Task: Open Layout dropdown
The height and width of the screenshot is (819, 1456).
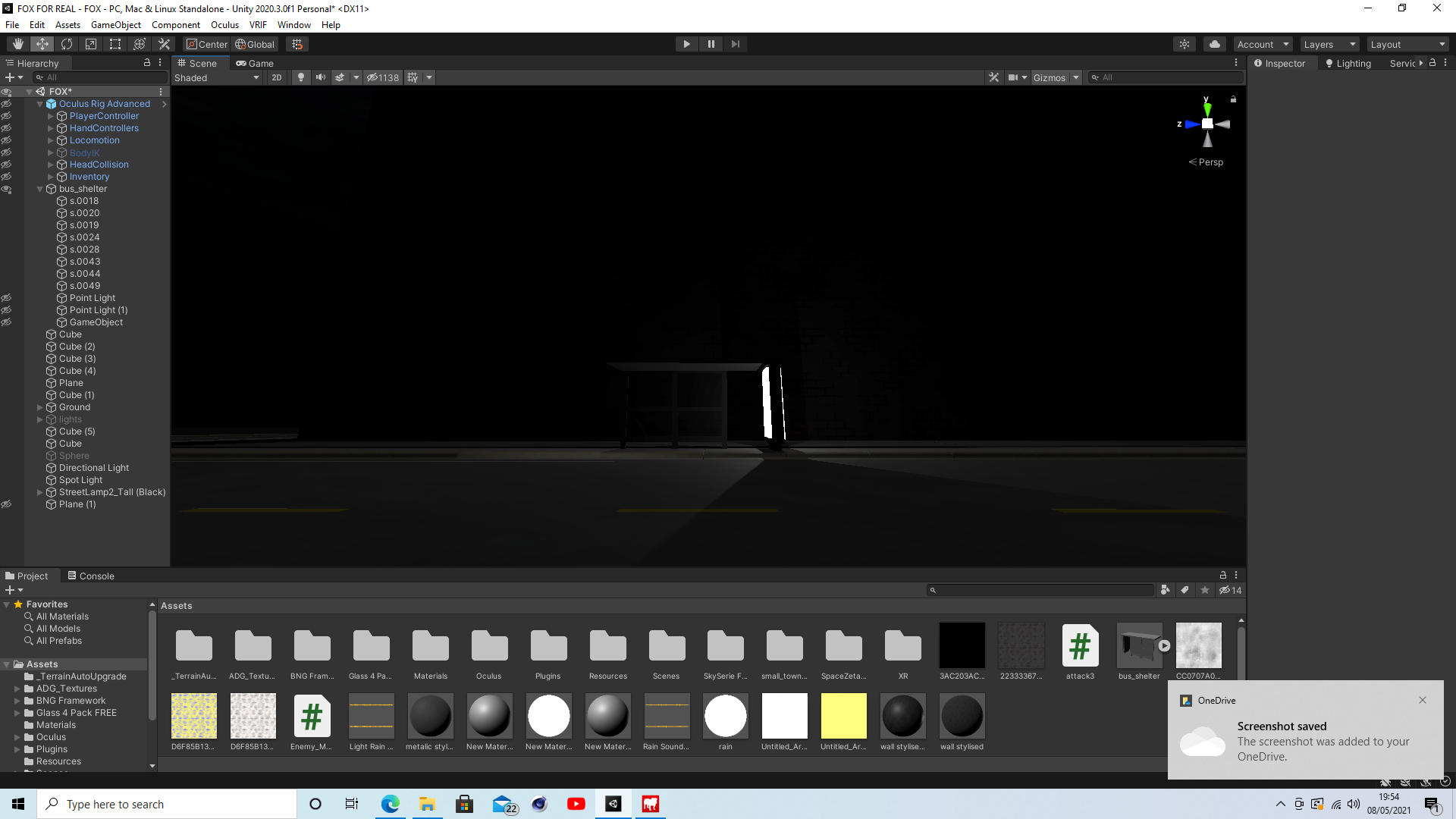Action: tap(1408, 44)
